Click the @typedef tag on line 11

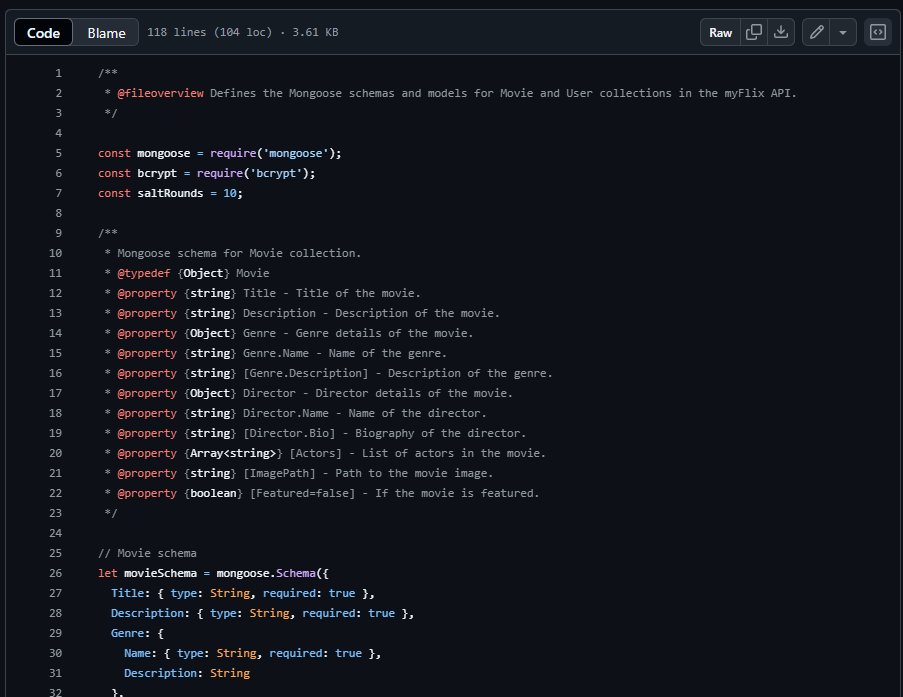(144, 273)
